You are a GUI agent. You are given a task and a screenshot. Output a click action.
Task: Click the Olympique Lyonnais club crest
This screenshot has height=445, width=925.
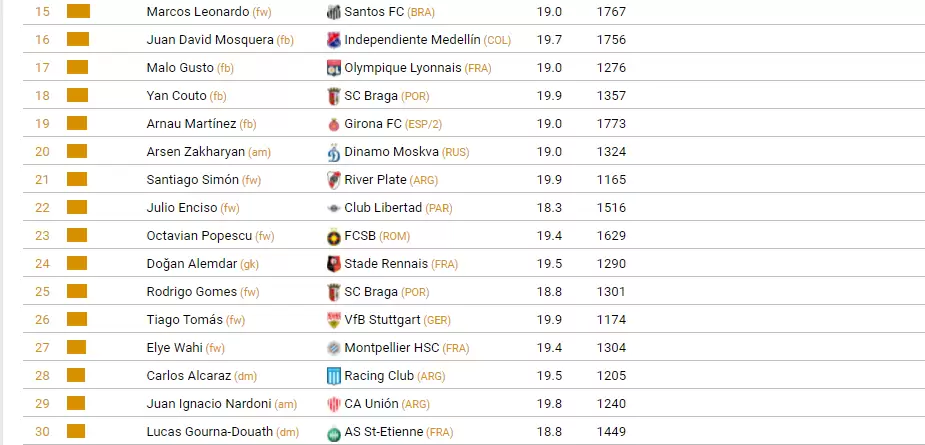[x=334, y=68]
